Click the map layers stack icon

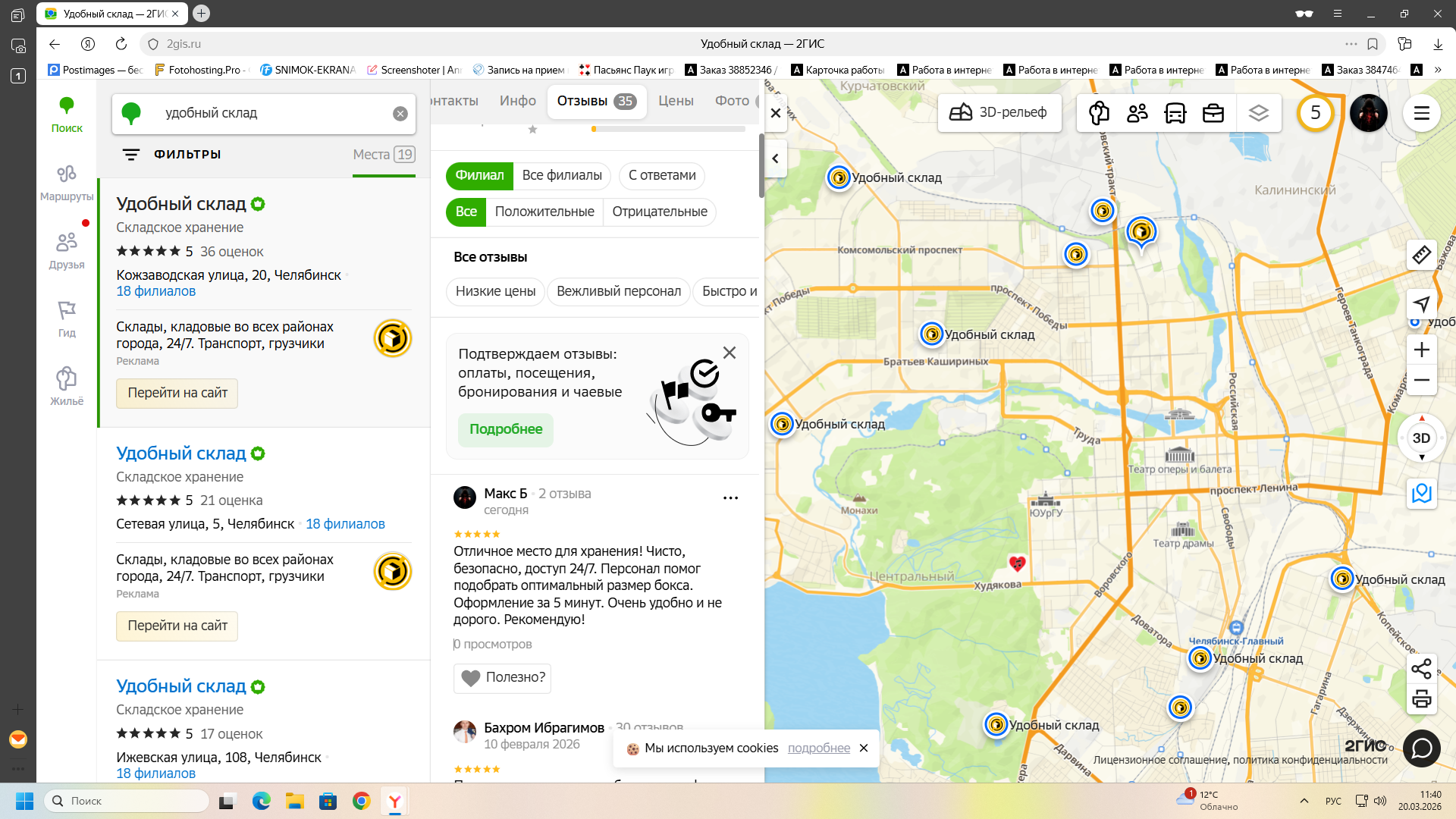point(1258,113)
